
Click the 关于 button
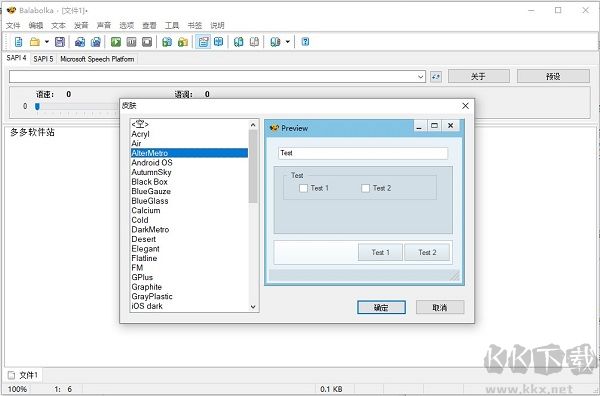(x=479, y=76)
